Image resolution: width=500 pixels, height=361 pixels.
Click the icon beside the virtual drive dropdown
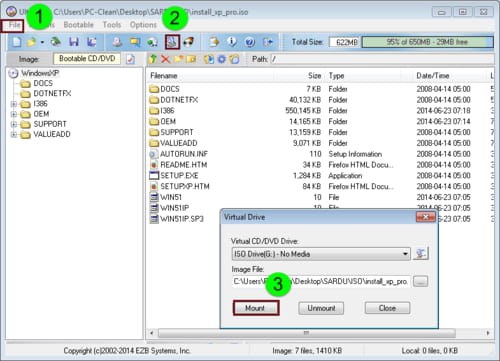pyautogui.click(x=421, y=254)
